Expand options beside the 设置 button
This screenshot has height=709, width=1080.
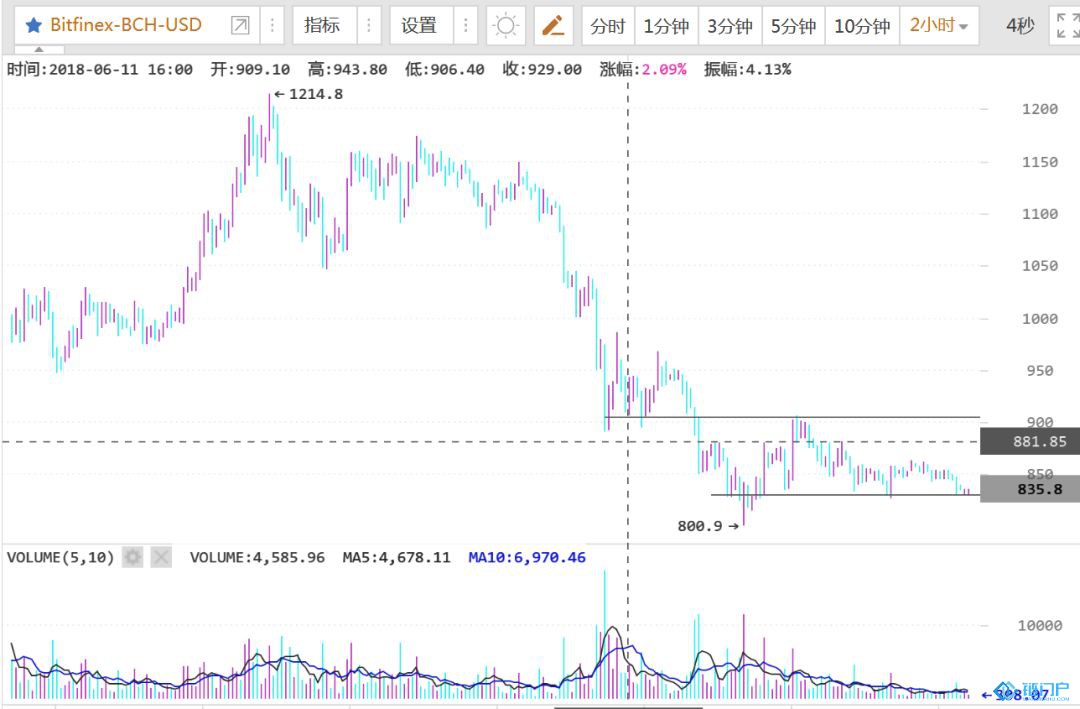[x=465, y=26]
